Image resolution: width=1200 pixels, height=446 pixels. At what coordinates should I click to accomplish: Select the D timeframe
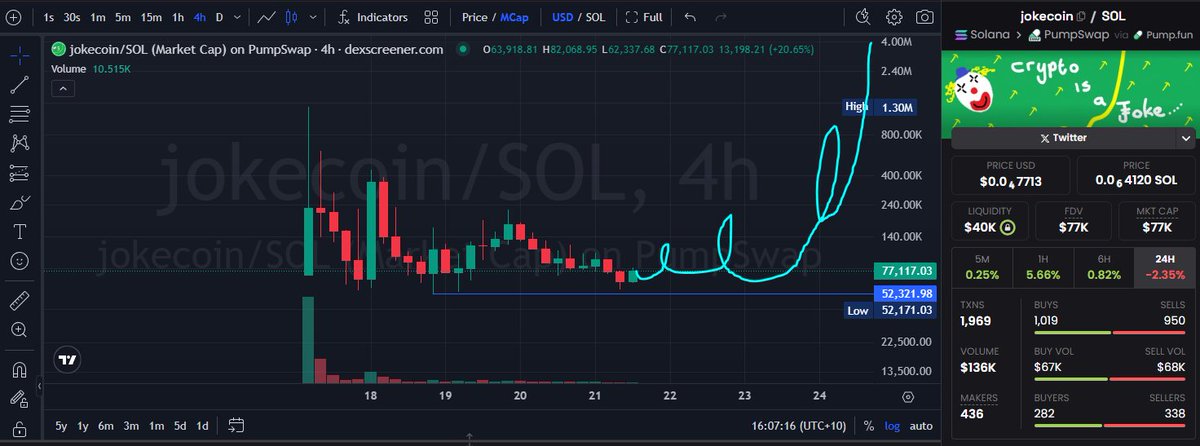click(x=220, y=17)
